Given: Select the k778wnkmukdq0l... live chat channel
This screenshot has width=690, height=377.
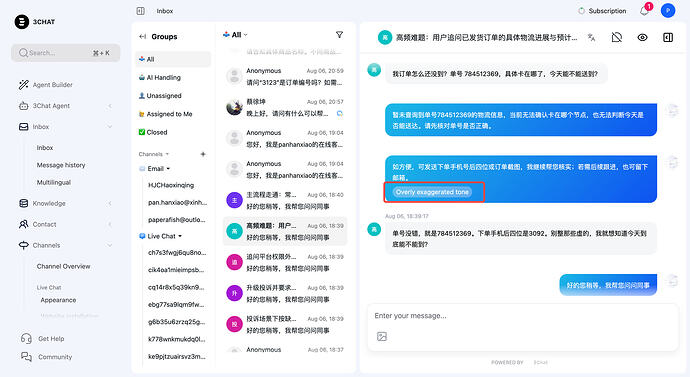Looking at the screenshot, I should click(x=176, y=339).
